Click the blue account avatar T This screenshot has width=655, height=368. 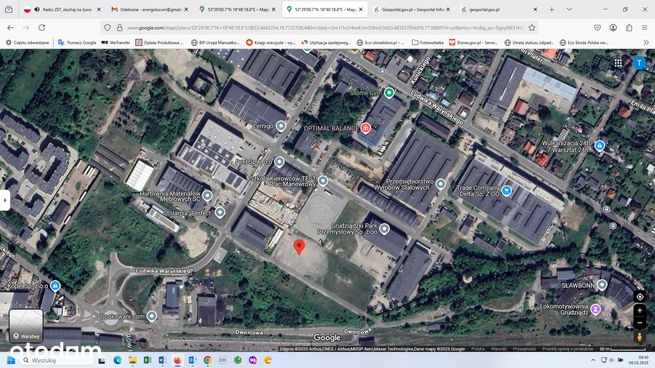coord(639,63)
